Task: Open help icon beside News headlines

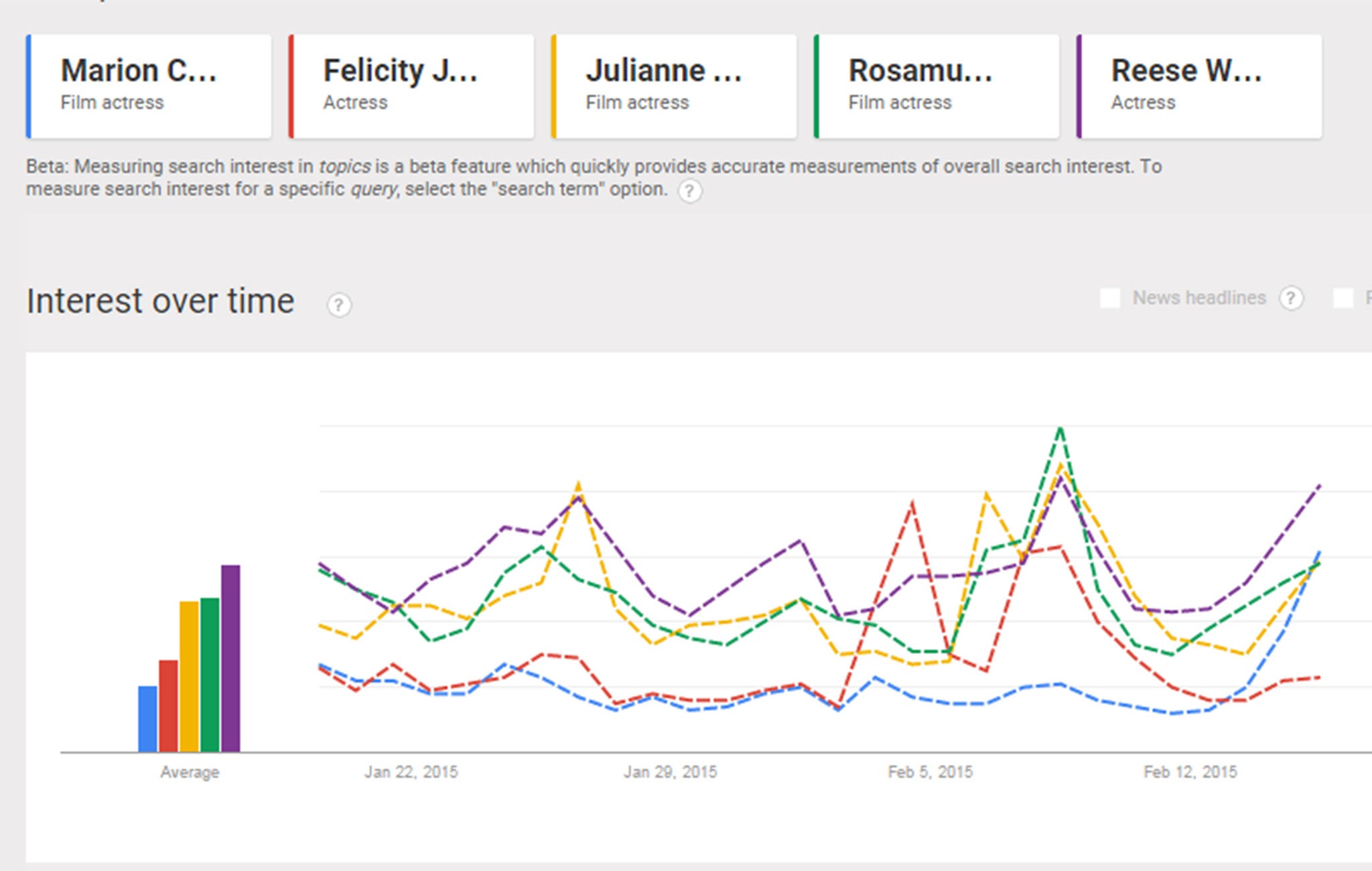Action: 1292,298
